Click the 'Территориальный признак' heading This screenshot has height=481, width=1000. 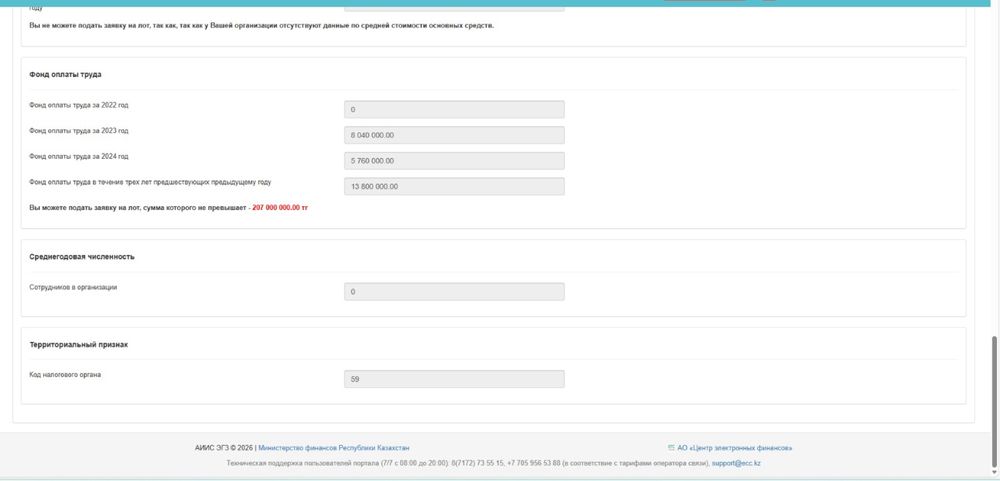coord(78,344)
